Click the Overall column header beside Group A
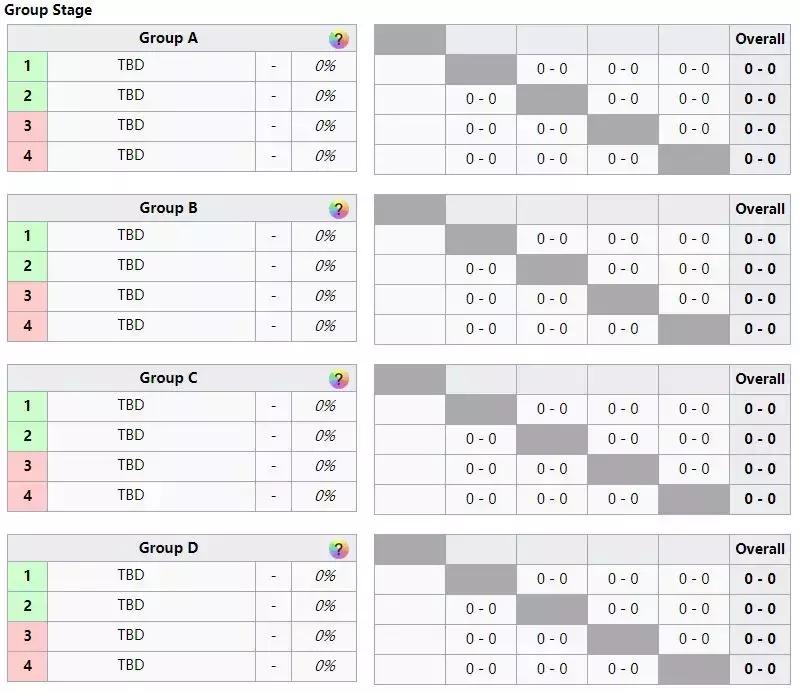The width and height of the screenshot is (801, 693). click(760, 39)
